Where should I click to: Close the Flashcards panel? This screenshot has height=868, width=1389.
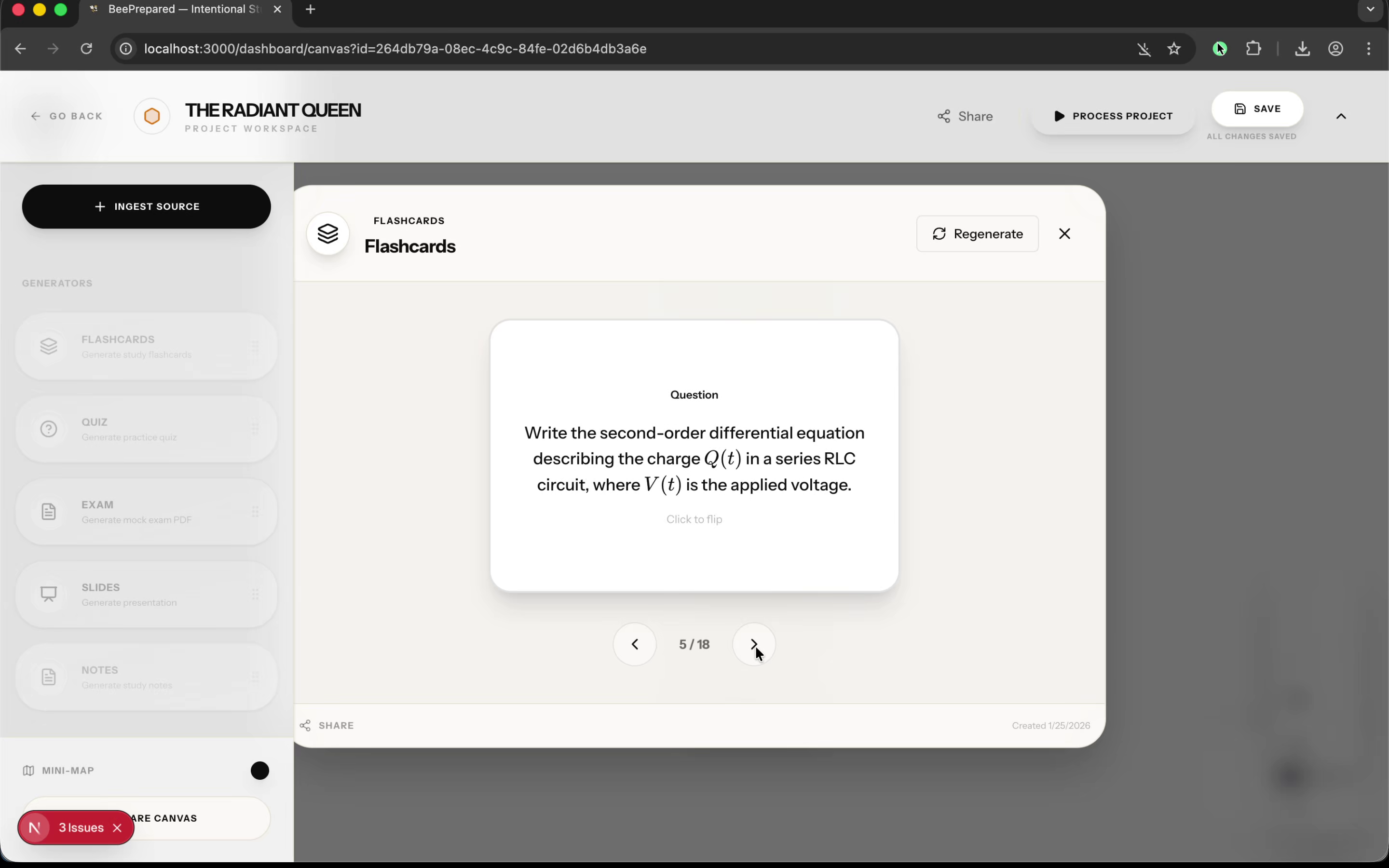coord(1064,234)
